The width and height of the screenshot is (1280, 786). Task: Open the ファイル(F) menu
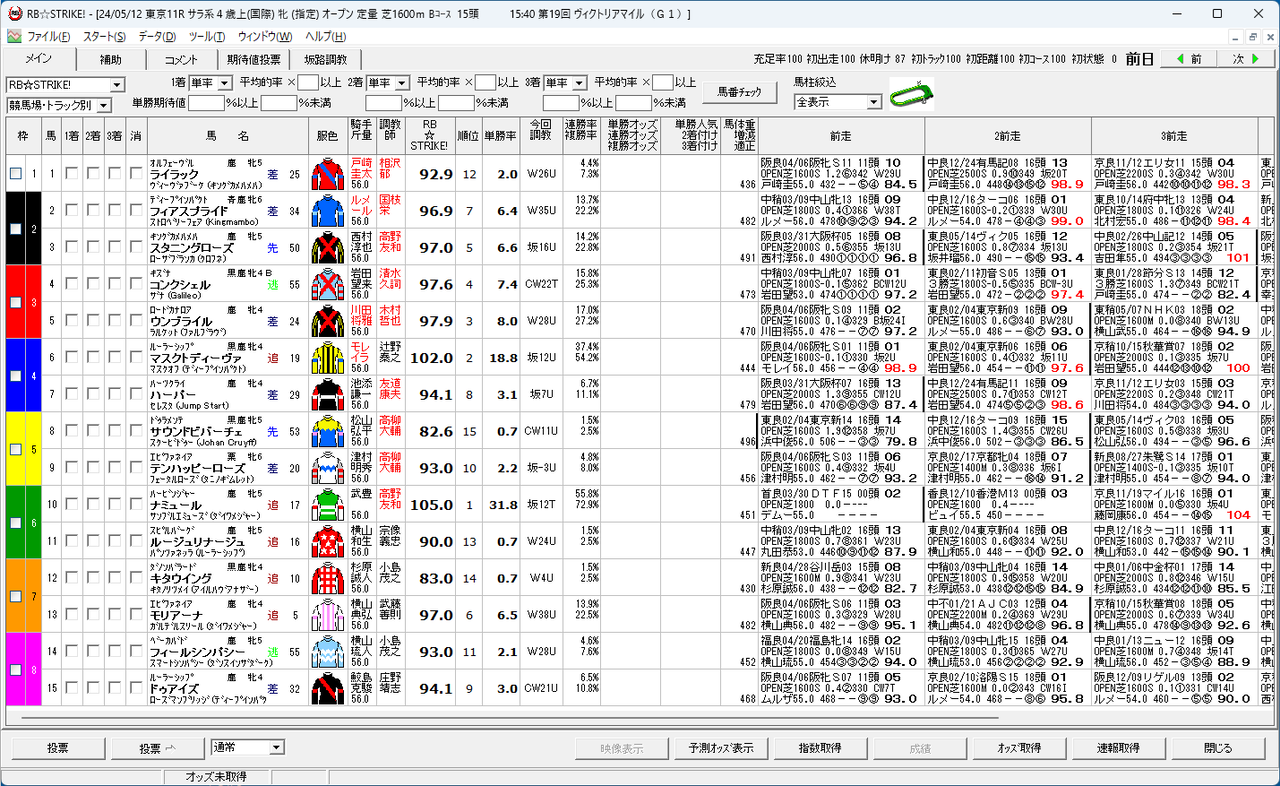click(x=49, y=37)
